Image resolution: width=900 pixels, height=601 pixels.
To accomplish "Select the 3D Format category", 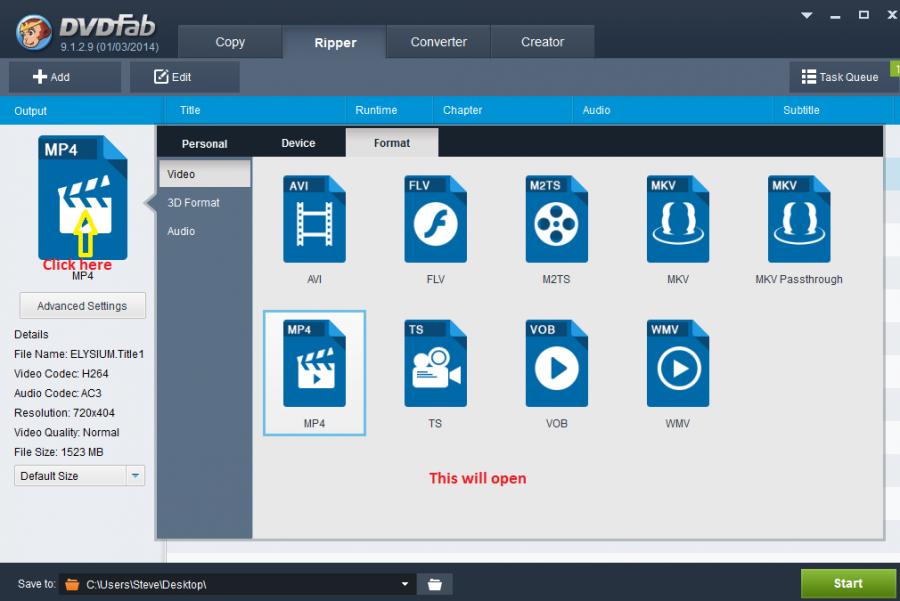I will (x=194, y=203).
